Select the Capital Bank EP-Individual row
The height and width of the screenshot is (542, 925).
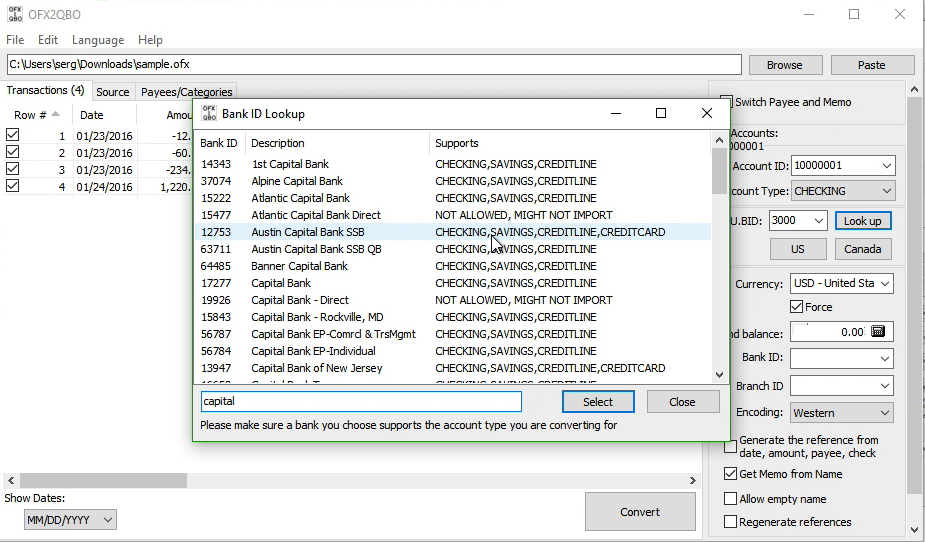click(452, 351)
